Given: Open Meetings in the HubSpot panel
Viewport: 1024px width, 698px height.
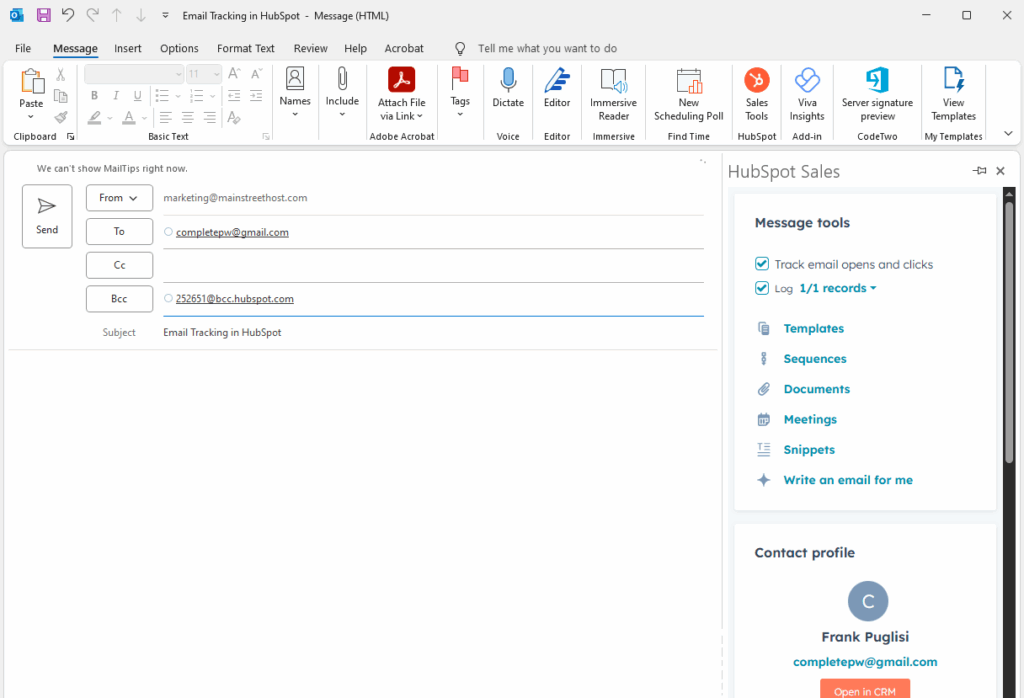Looking at the screenshot, I should pyautogui.click(x=810, y=419).
